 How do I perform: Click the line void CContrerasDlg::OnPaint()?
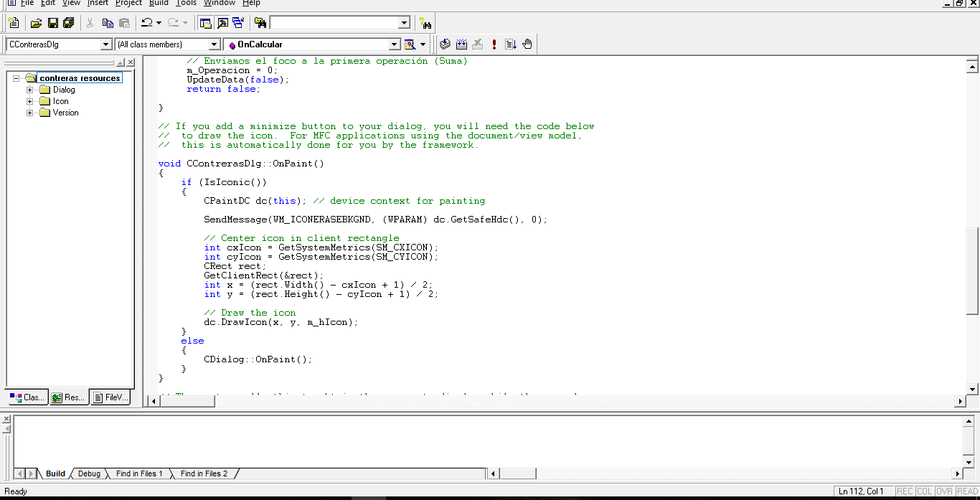point(241,164)
